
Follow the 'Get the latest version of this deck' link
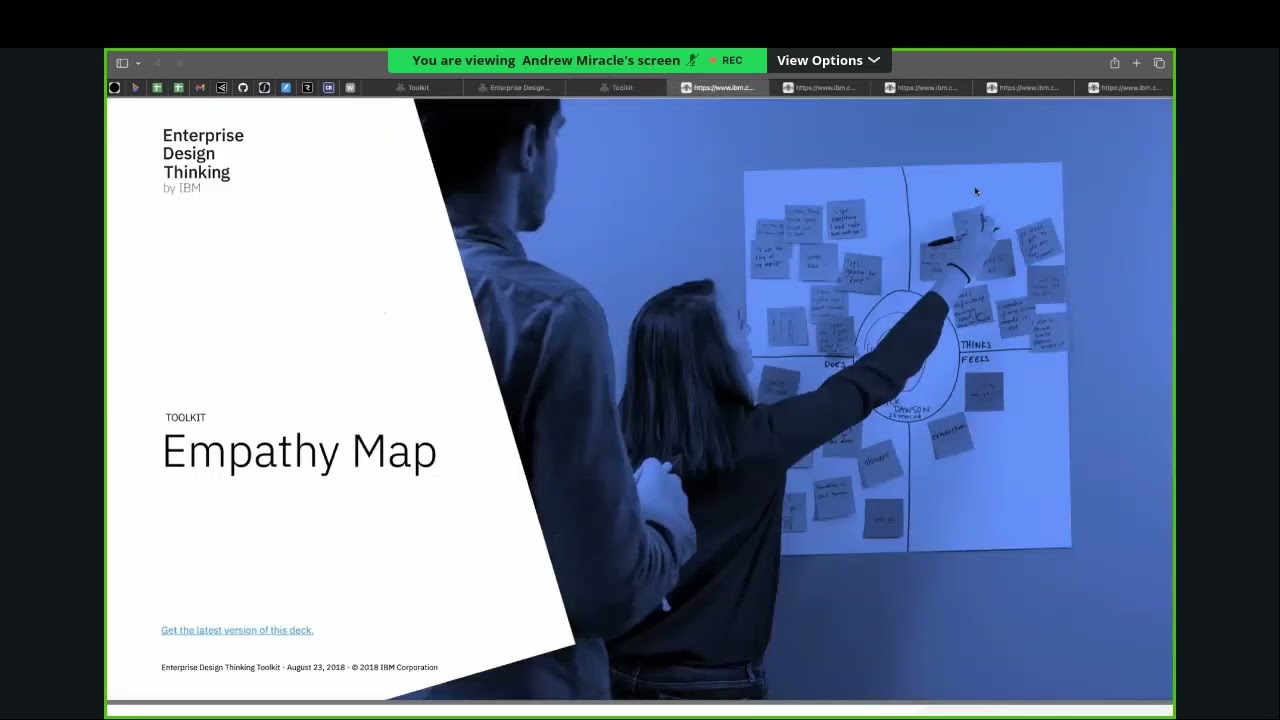[237, 630]
